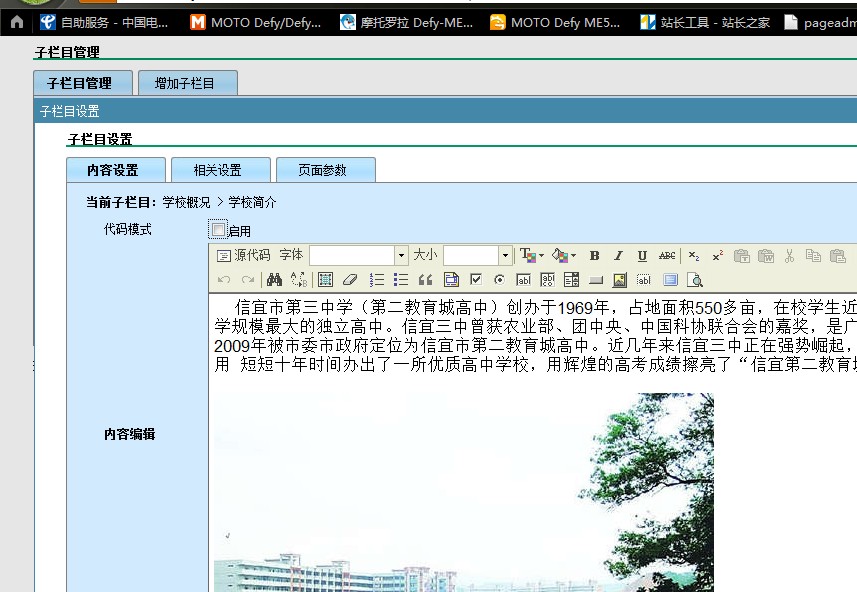Expand the text color picker arrow
This screenshot has width=857, height=592.
click(x=541, y=256)
